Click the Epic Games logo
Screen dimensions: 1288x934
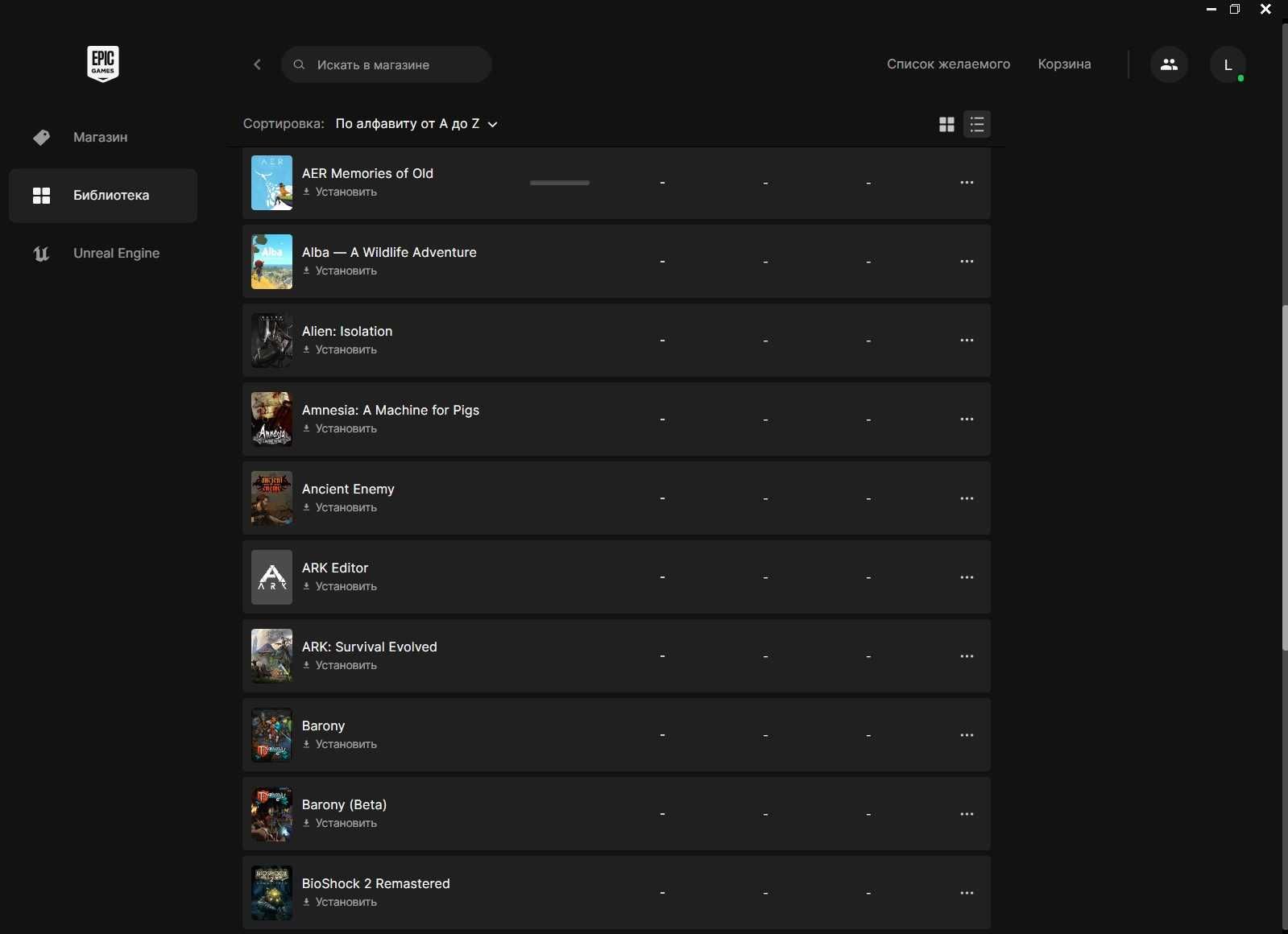pyautogui.click(x=103, y=64)
